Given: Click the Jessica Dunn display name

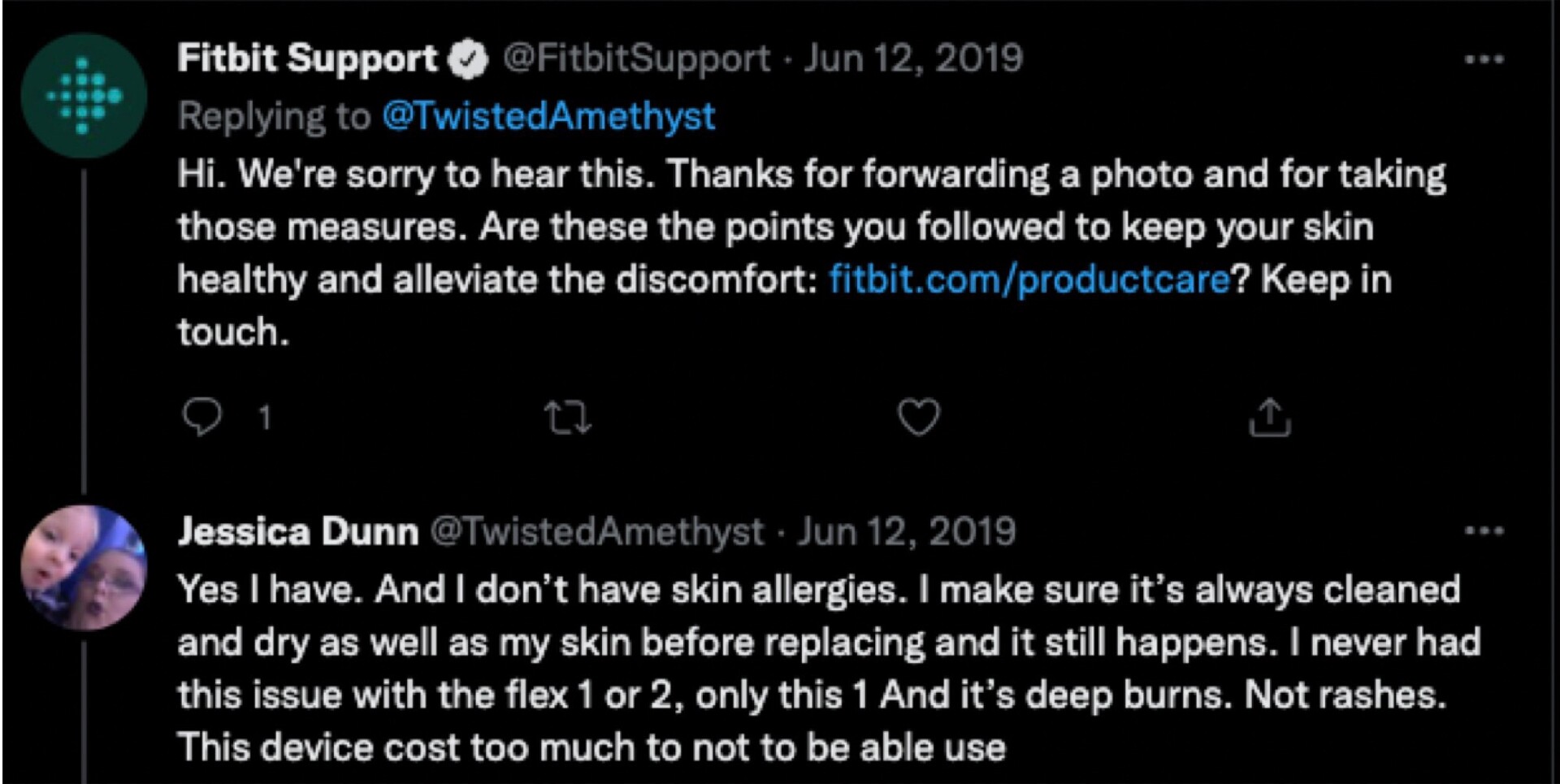Looking at the screenshot, I should pyautogui.click(x=298, y=531).
